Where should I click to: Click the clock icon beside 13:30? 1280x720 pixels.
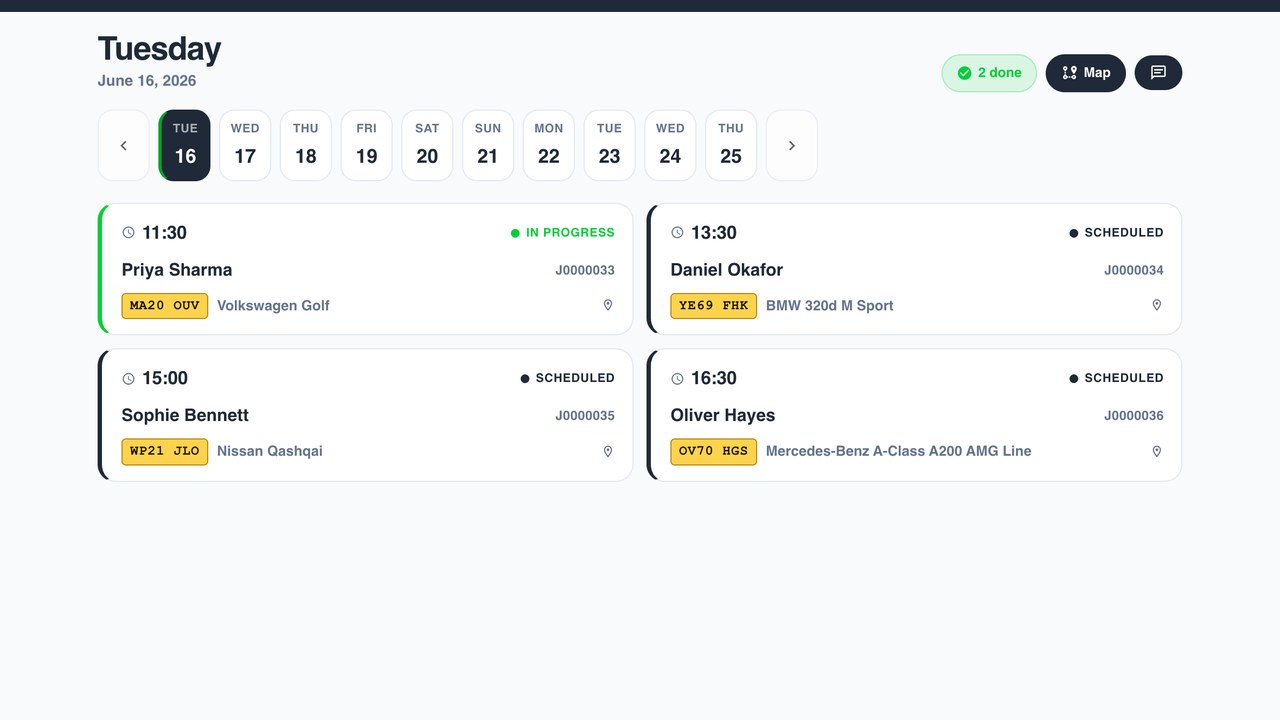tap(677, 233)
